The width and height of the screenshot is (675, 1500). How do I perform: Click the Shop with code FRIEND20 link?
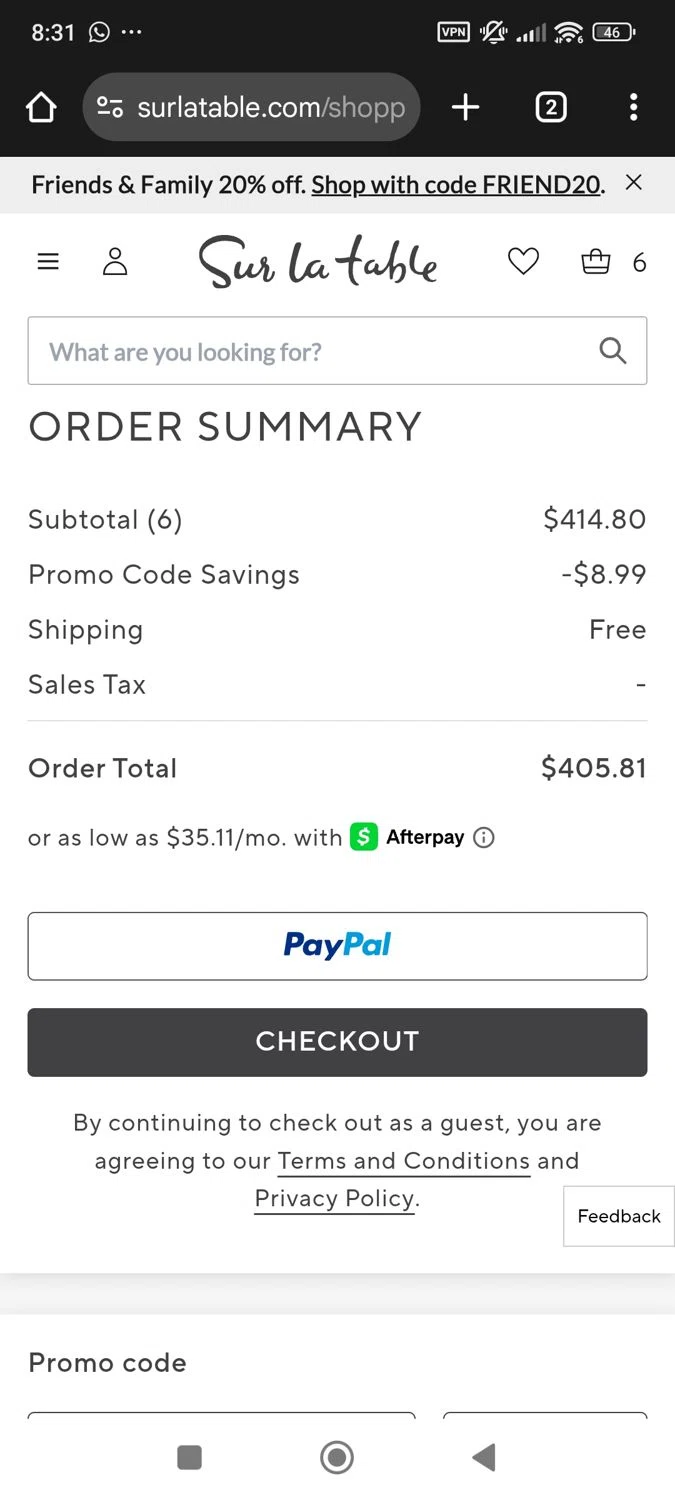(x=458, y=185)
